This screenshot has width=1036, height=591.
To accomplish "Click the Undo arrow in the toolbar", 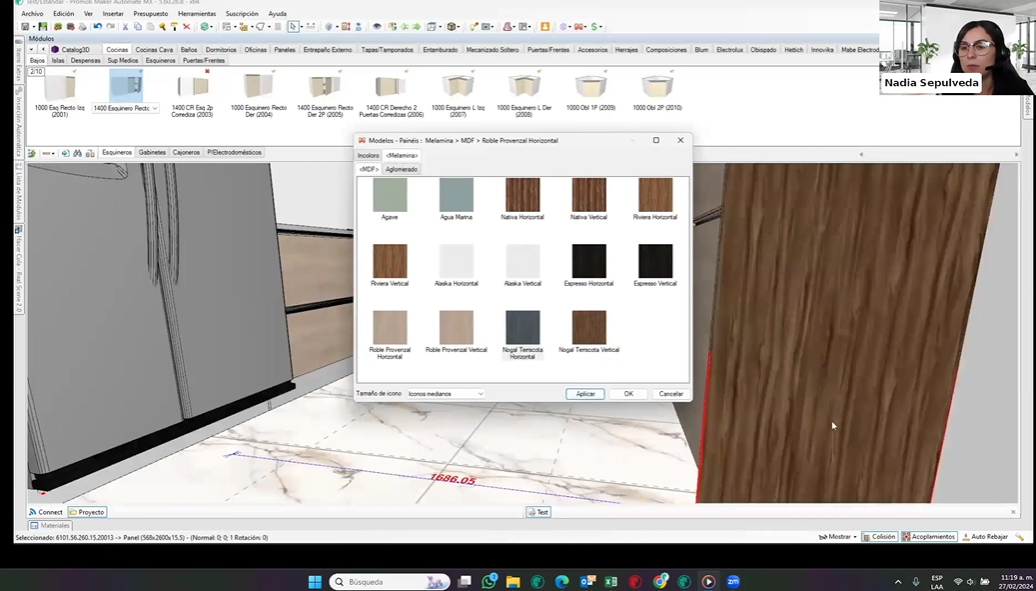I will (98, 27).
